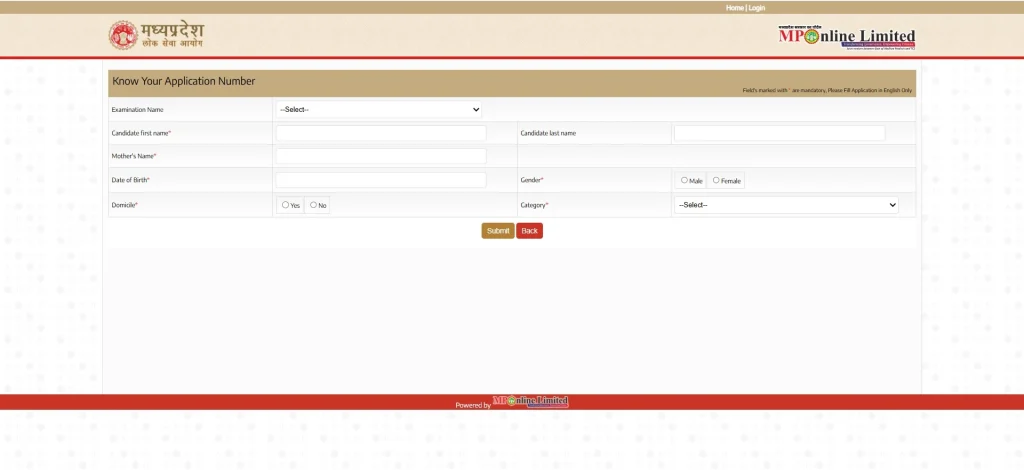Click the MPOnline Limited logo in header

(x=846, y=37)
